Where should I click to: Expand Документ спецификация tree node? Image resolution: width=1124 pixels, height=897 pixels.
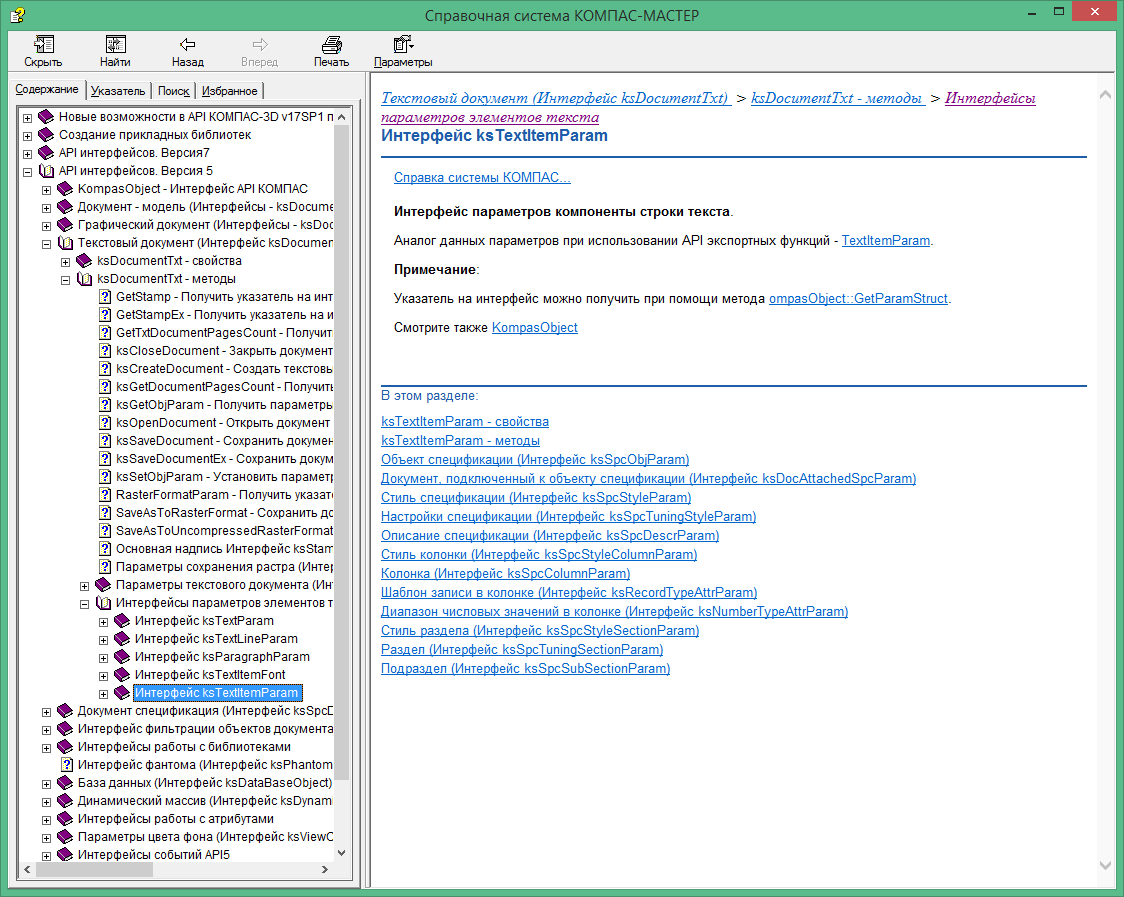[47, 712]
